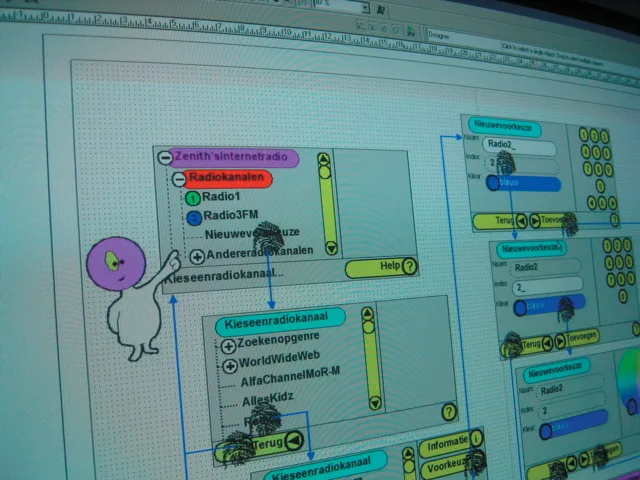Click scroll-up arrow in the Zoekenopgenre list panel
The height and width of the screenshot is (480, 640).
(367, 313)
